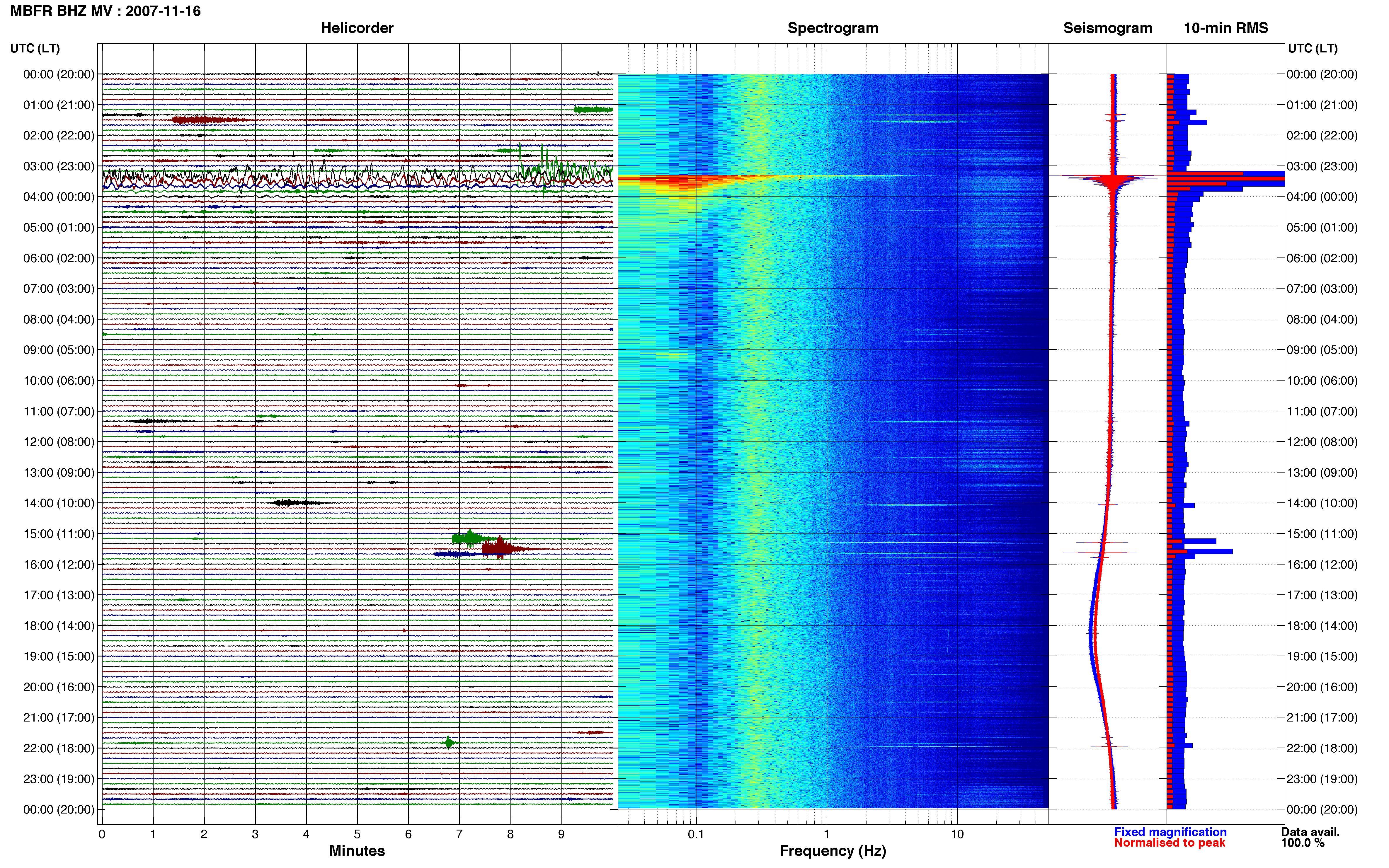
Task: Click the seismogram spike near 15:30
Action: pos(1100,553)
